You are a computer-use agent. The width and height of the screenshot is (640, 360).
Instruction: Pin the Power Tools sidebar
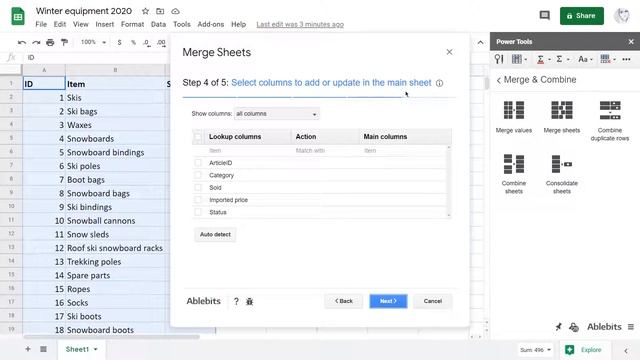(558, 327)
